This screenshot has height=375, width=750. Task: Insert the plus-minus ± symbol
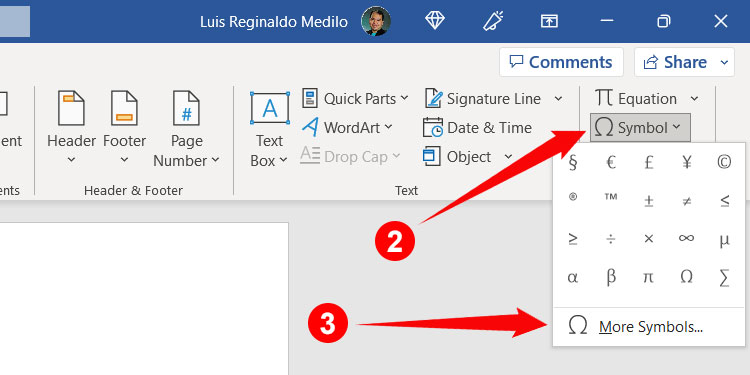(x=648, y=201)
